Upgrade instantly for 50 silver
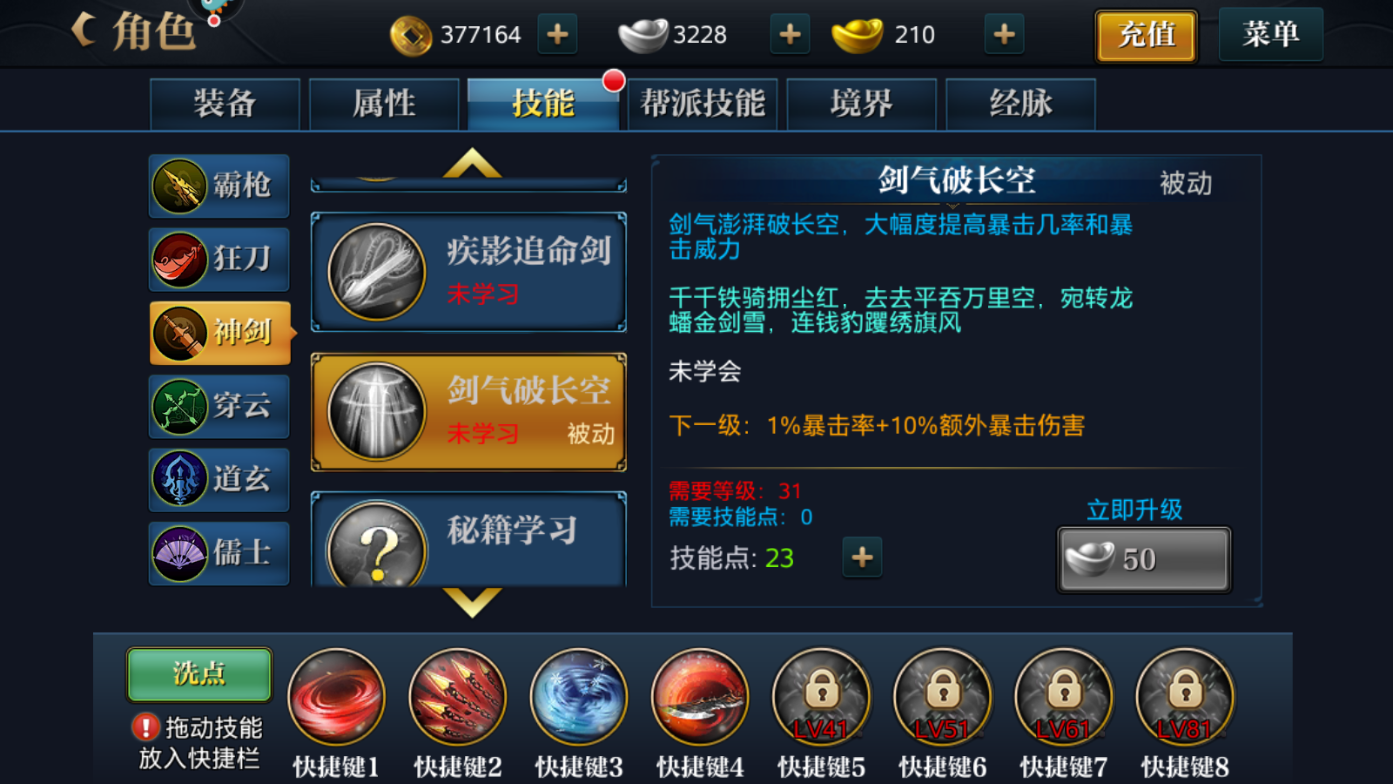1393x784 pixels. click(1144, 559)
